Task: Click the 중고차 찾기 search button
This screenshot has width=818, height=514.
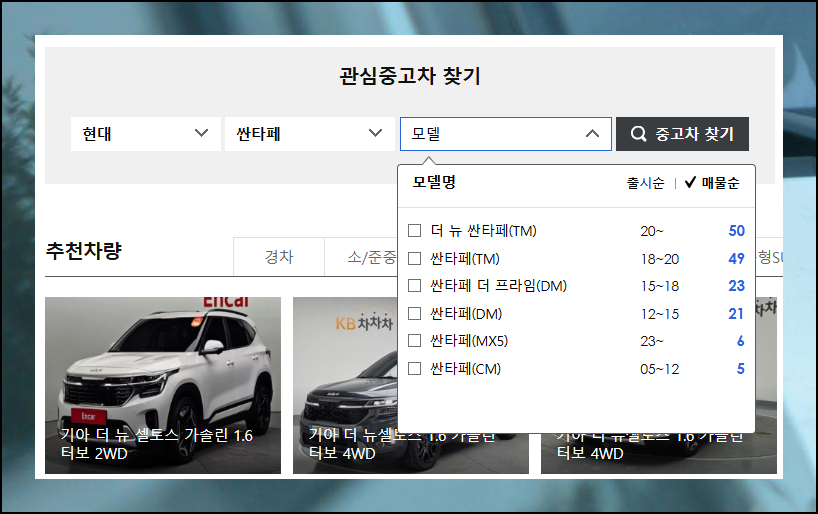Action: coord(682,134)
